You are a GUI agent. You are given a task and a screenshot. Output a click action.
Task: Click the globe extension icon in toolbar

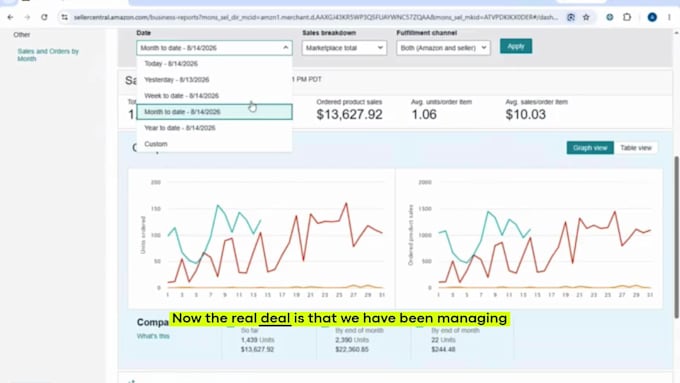point(609,17)
